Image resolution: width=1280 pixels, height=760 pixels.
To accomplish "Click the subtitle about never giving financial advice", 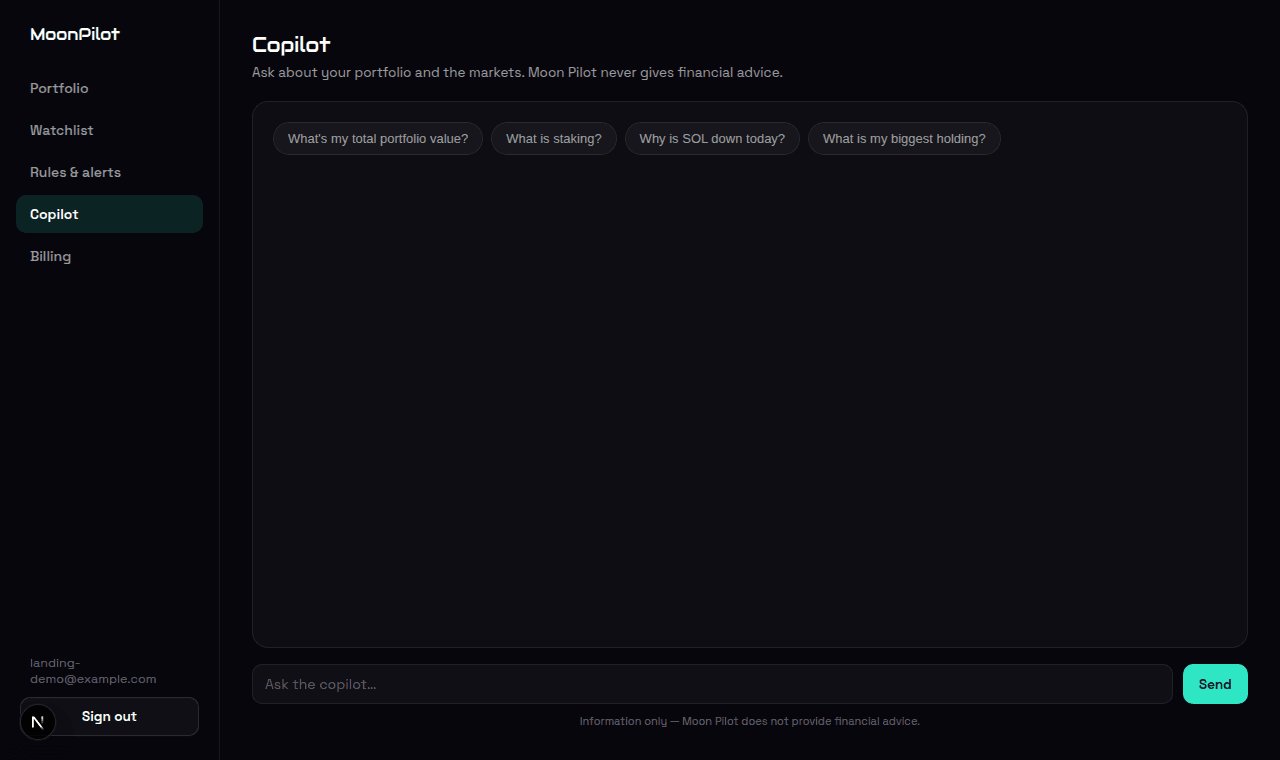I will click(x=517, y=73).
